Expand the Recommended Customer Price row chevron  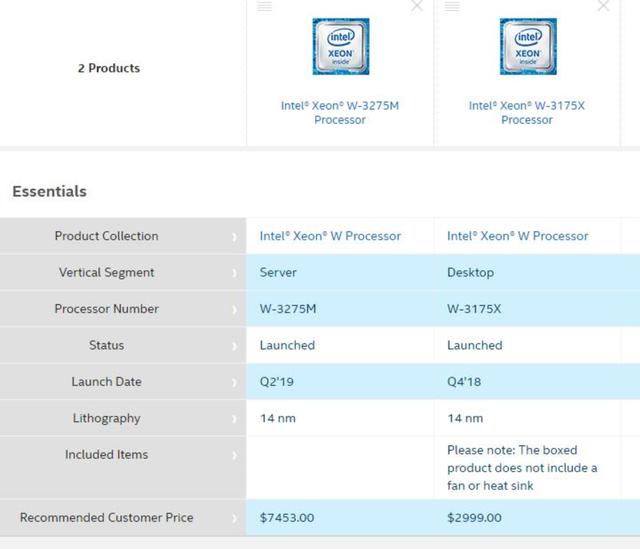(x=234, y=518)
